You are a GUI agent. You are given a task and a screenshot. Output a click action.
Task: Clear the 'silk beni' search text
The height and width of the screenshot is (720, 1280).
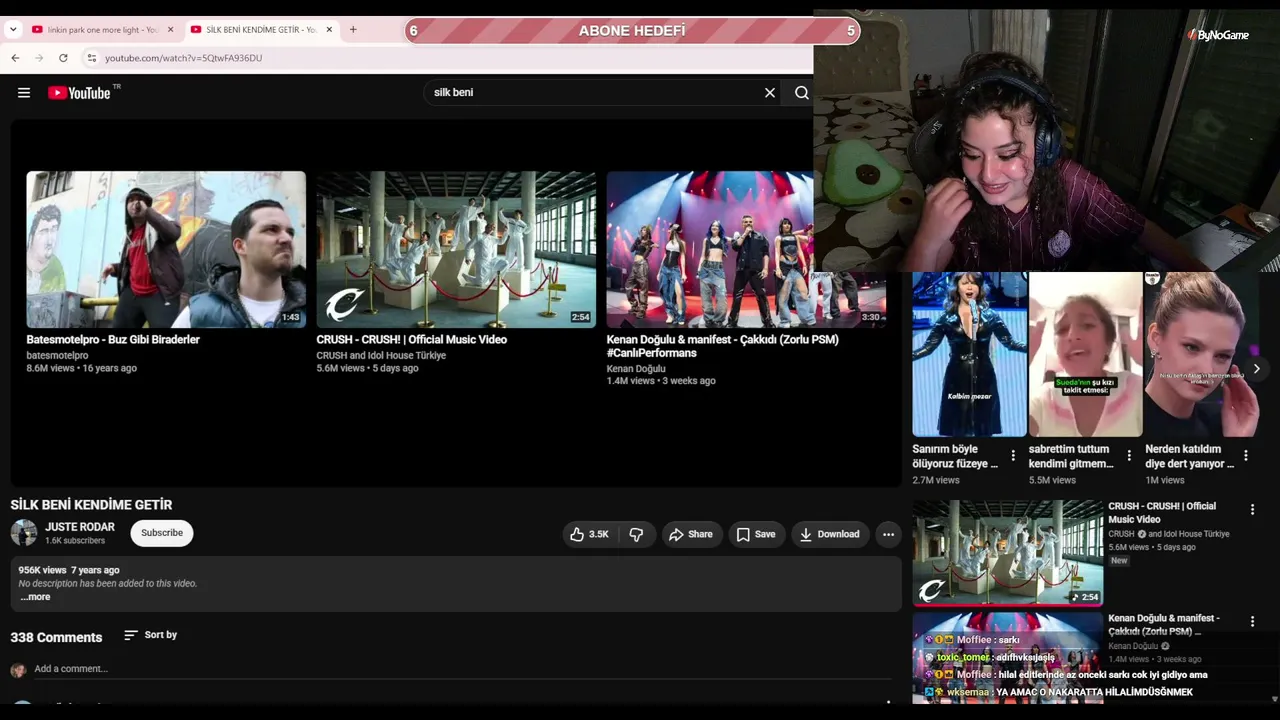pos(770,93)
